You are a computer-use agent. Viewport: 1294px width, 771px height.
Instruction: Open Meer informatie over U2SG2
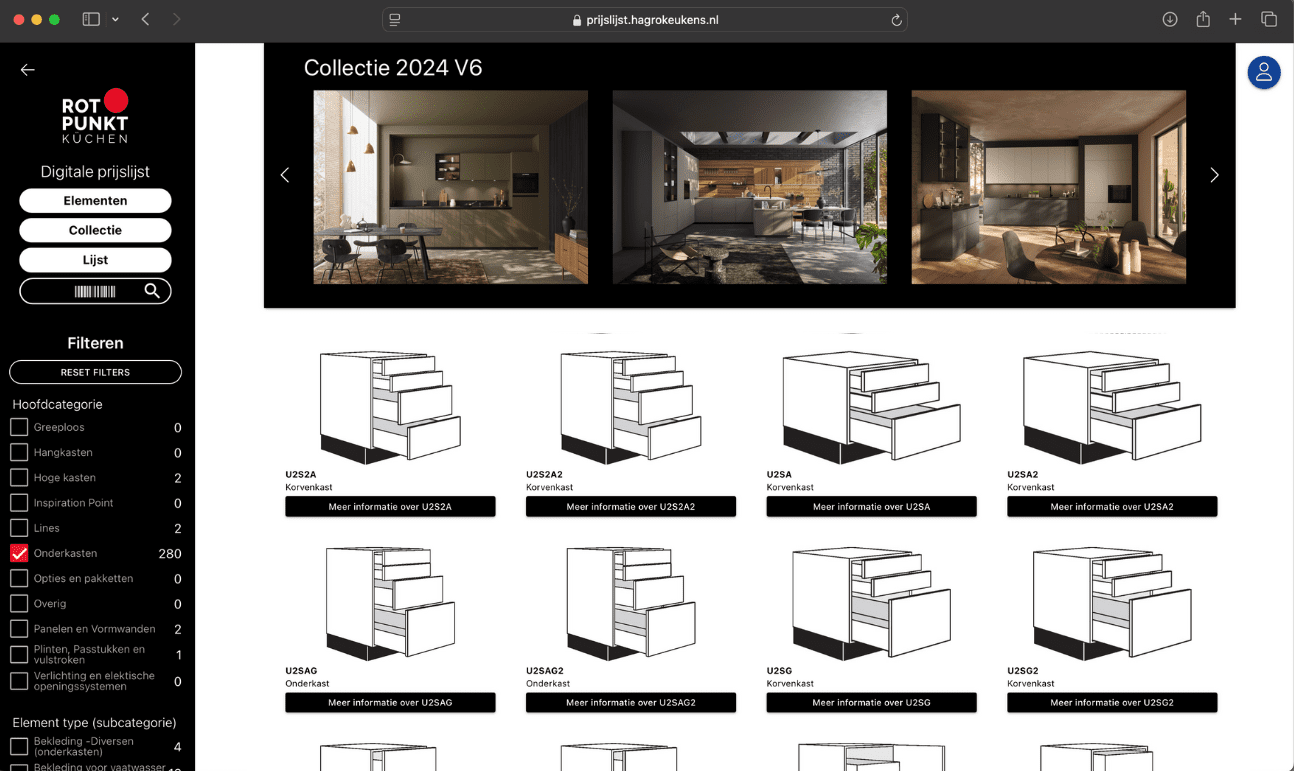1112,703
